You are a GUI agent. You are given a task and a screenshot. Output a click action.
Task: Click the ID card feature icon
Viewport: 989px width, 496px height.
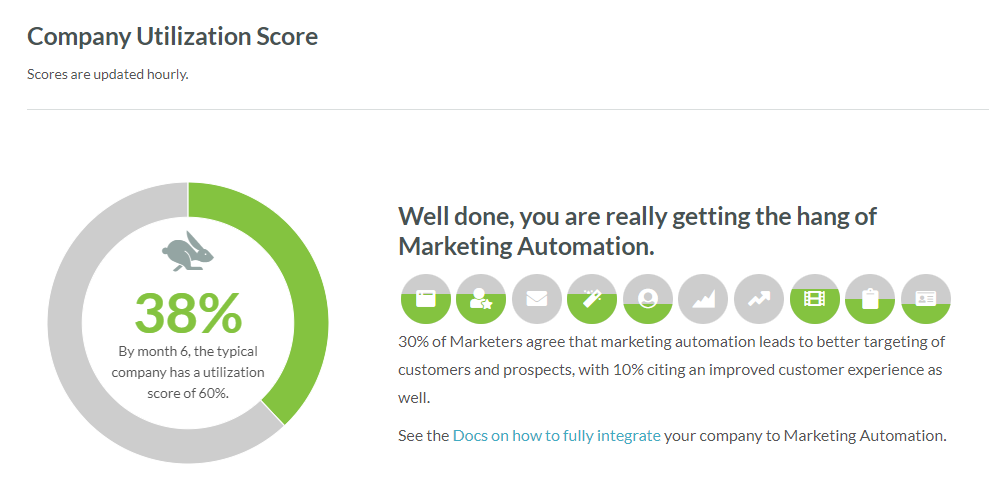coord(925,299)
